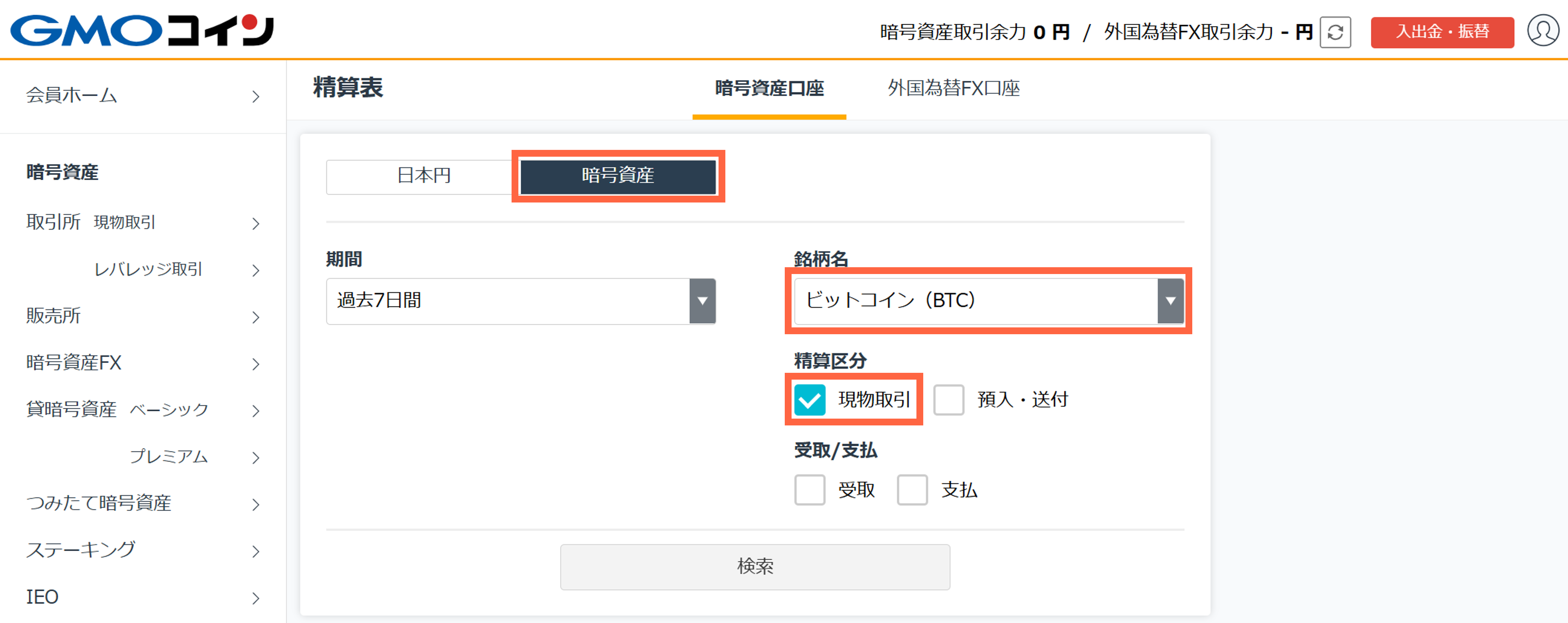The height and width of the screenshot is (623, 1568).
Task: Click the 検索 search button
Action: pyautogui.click(x=755, y=566)
